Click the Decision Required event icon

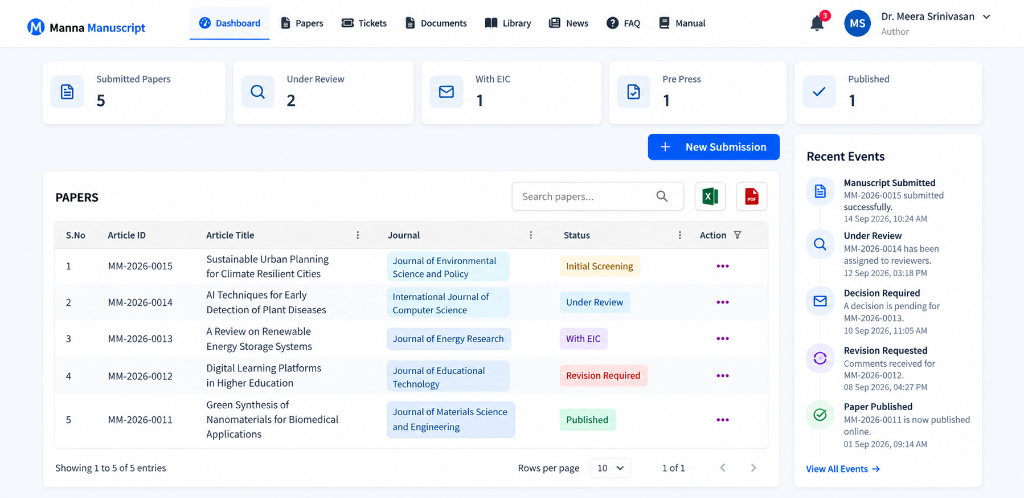coord(820,301)
